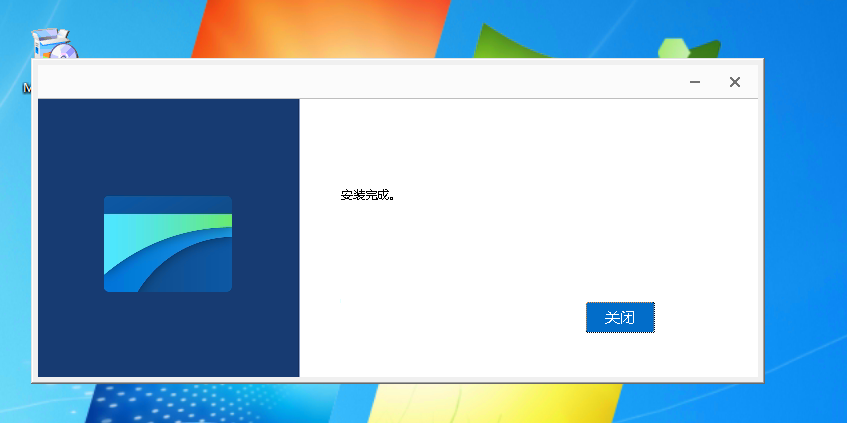The width and height of the screenshot is (847, 423).
Task: Close the installer window with X
Action: 735,82
